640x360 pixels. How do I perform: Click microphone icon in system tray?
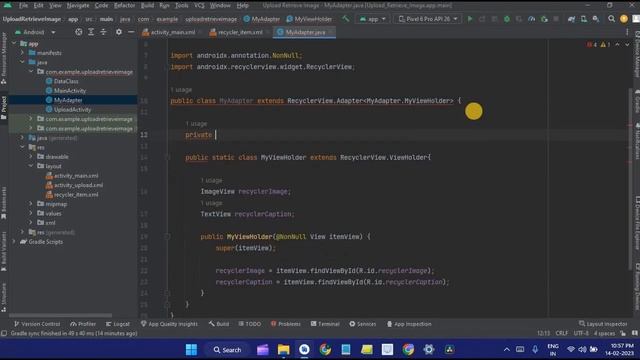pos(535,349)
